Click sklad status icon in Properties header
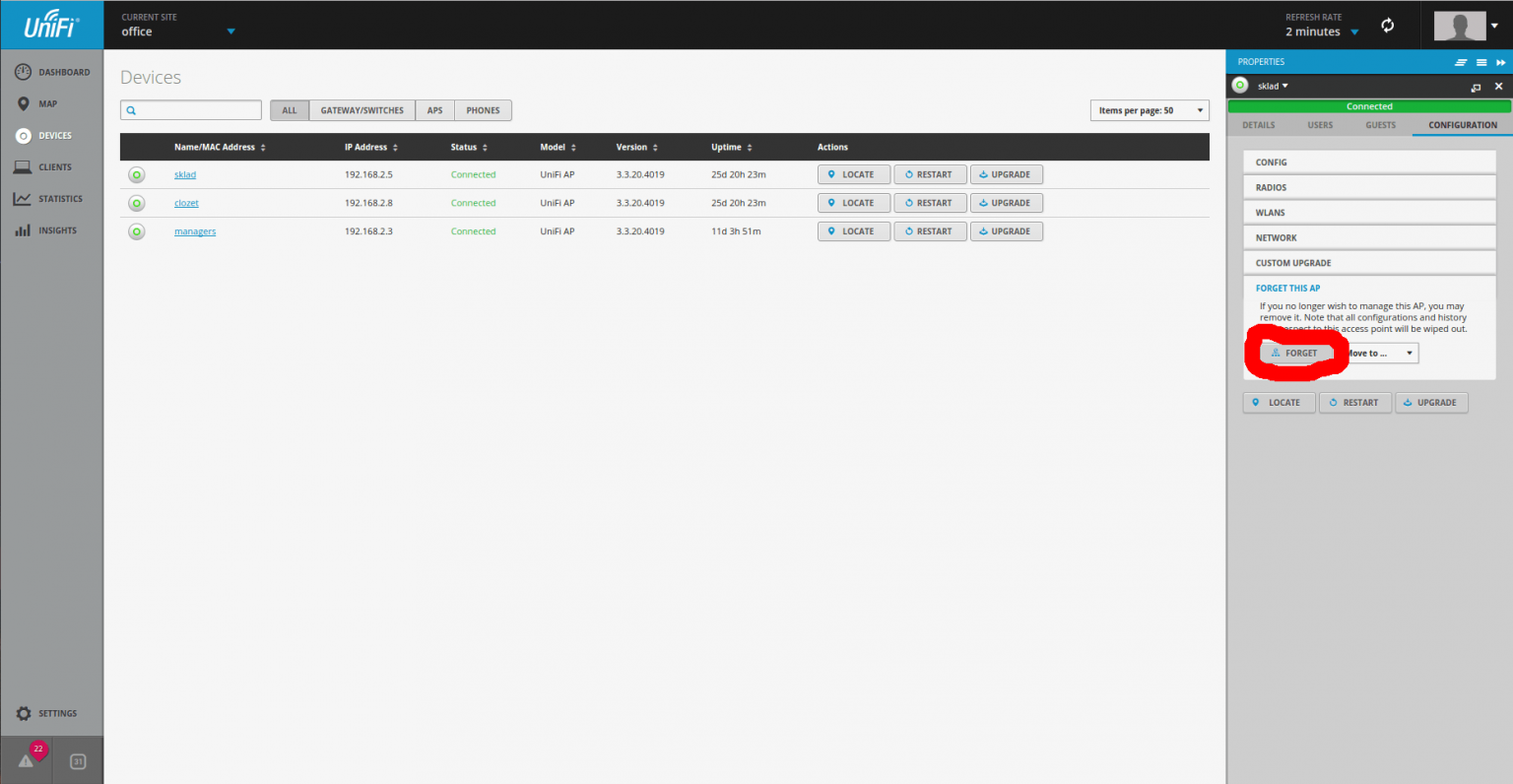This screenshot has width=1513, height=784. point(1240,86)
